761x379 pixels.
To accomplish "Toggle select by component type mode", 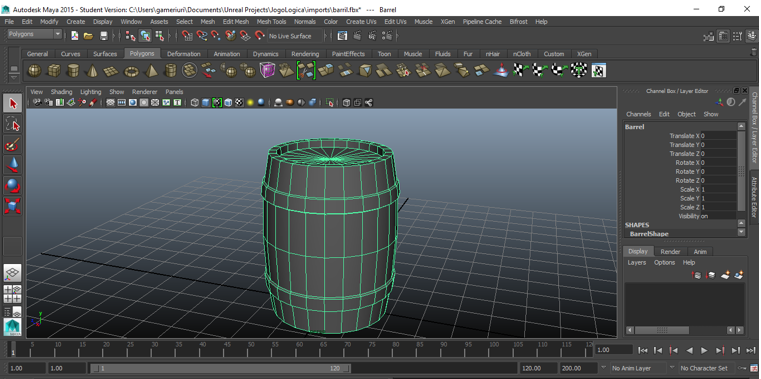I will [159, 36].
